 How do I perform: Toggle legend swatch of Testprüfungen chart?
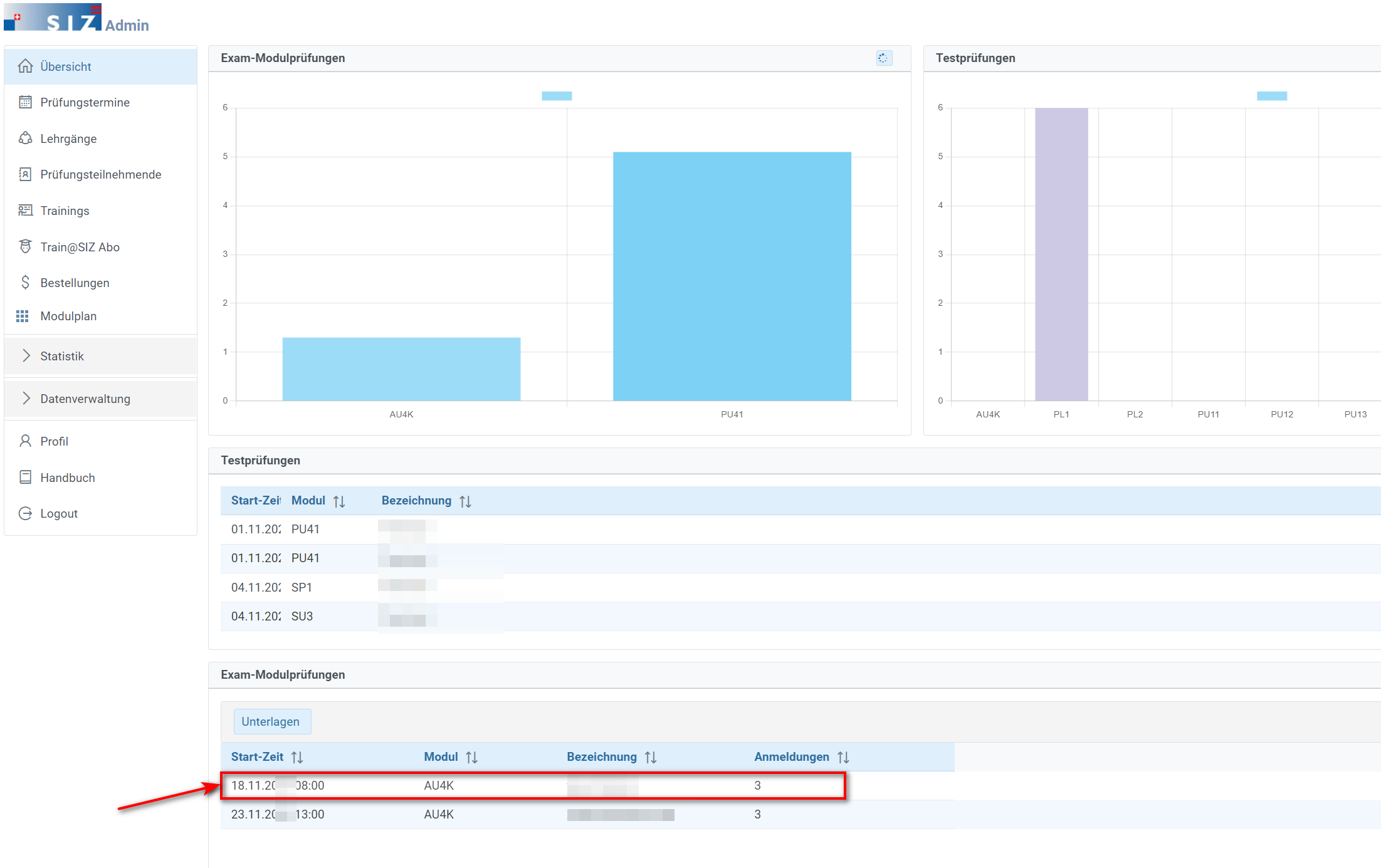(x=1272, y=96)
